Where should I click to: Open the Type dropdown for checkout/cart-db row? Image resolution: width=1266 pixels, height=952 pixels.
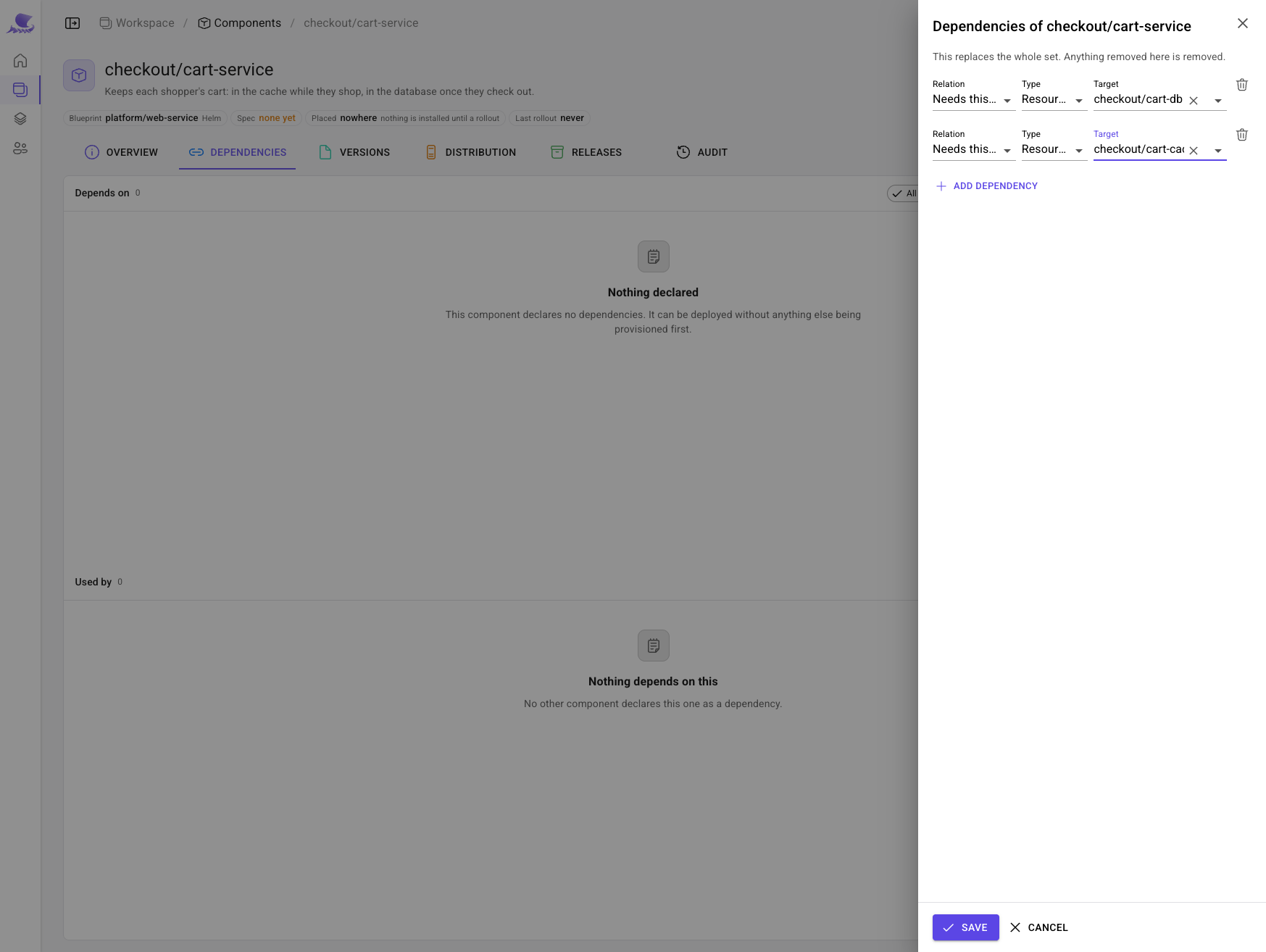click(1054, 100)
